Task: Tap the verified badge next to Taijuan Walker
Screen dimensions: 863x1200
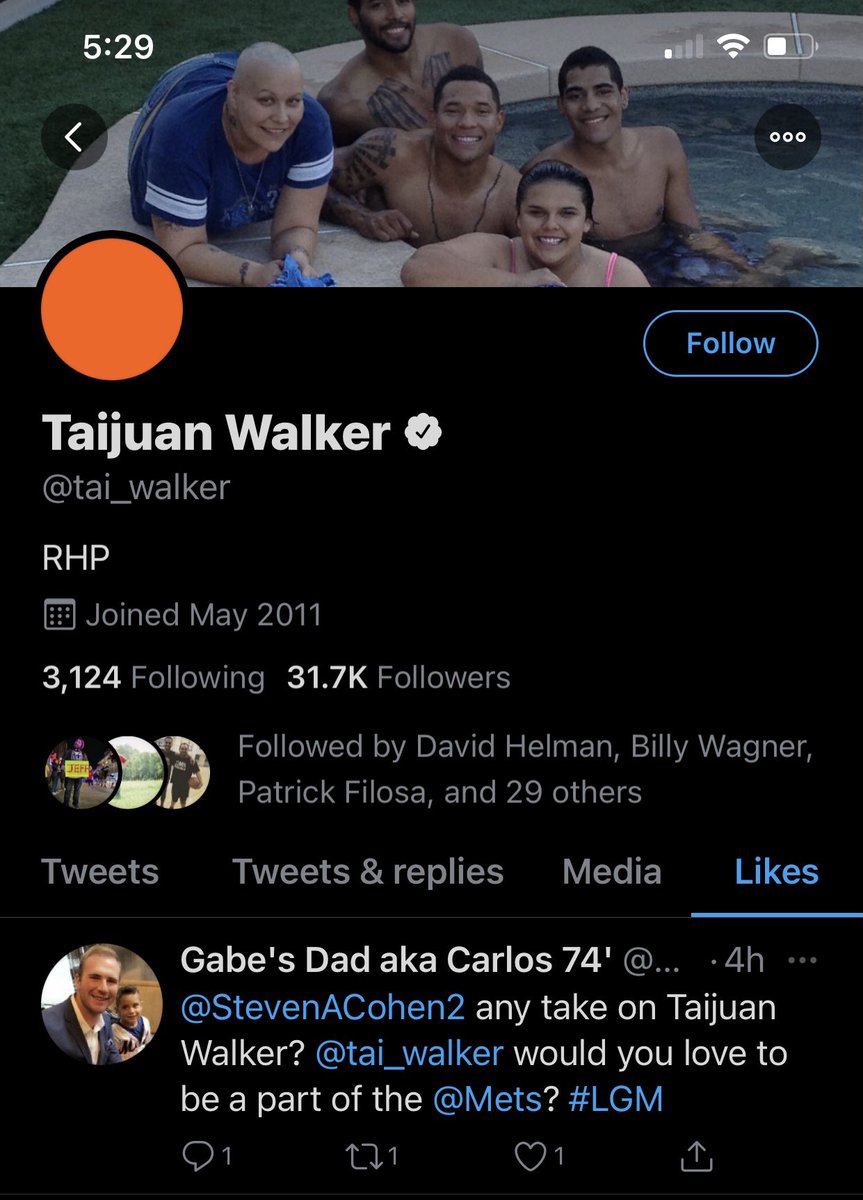Action: (423, 433)
